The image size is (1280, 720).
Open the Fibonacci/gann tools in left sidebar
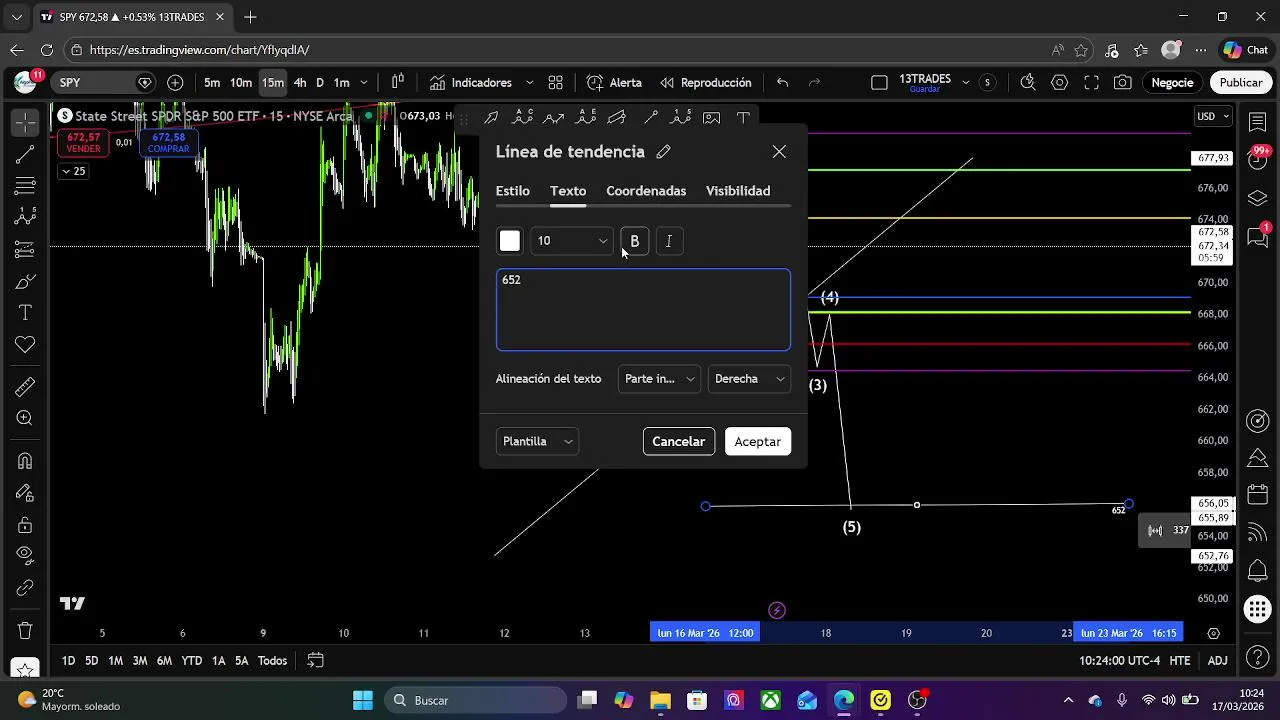point(25,185)
